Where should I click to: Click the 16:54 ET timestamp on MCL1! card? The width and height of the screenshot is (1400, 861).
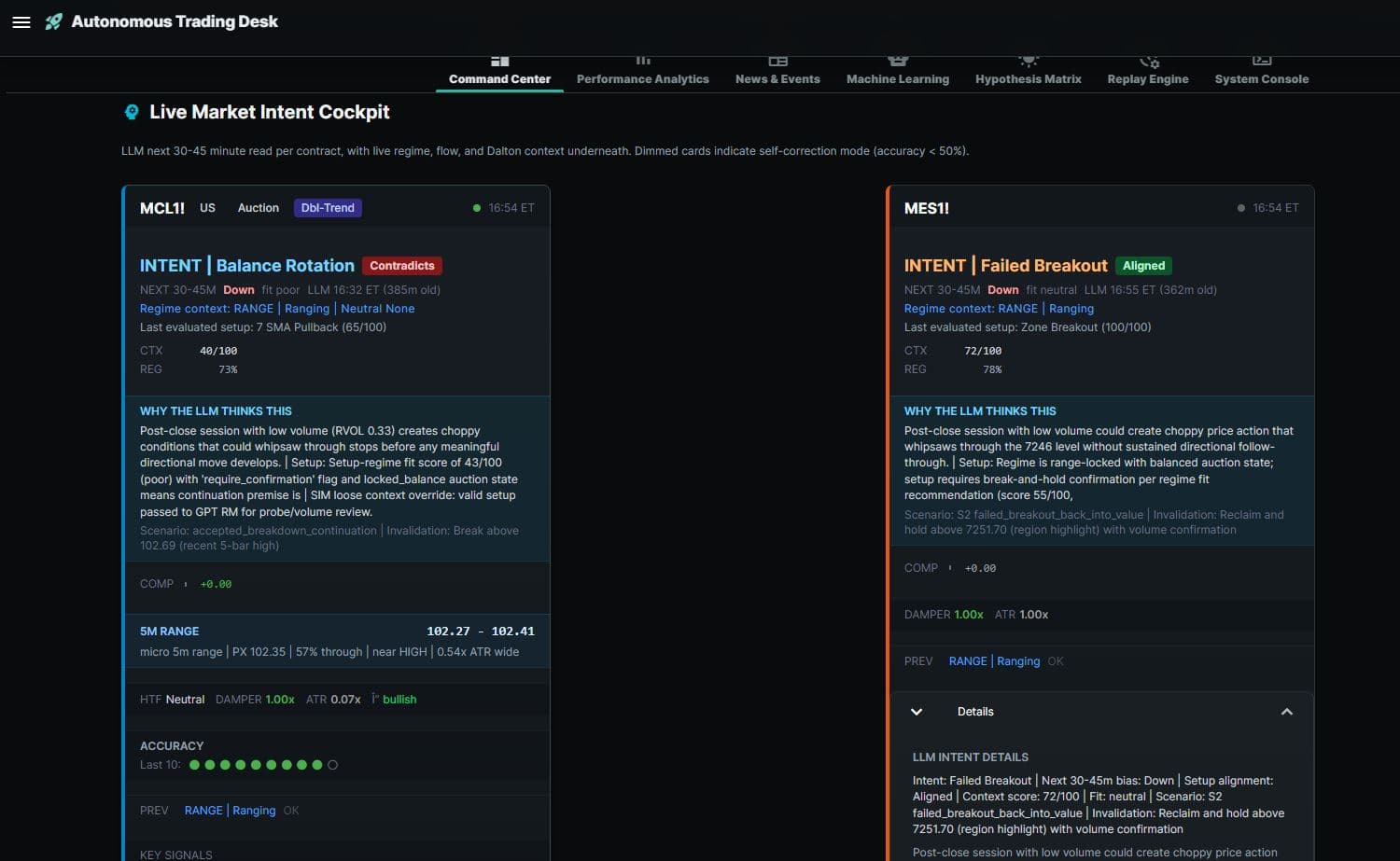tap(511, 208)
